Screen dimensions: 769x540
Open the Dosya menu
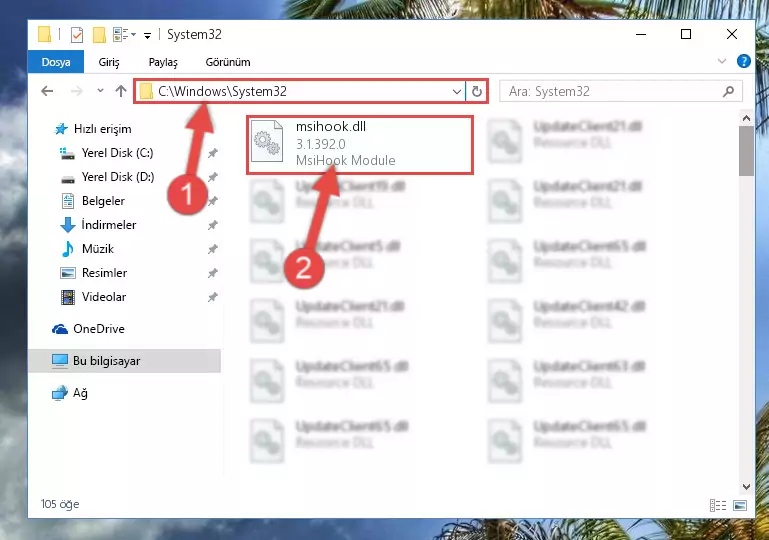tap(56, 62)
